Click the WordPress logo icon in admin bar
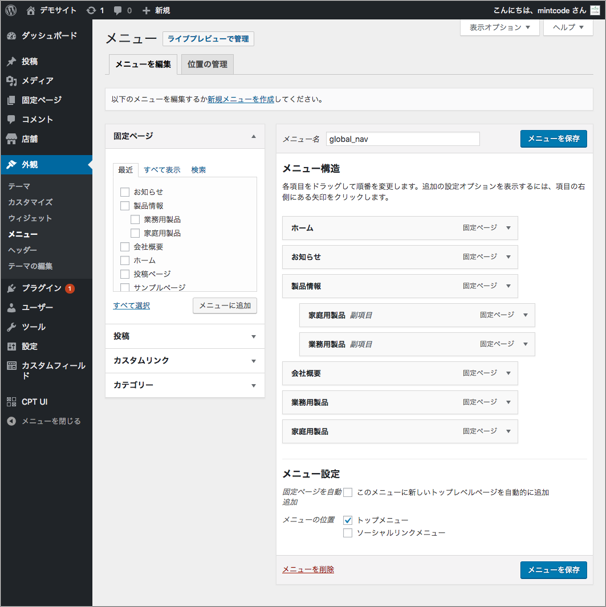Screen dimensions: 606x607 [11, 10]
